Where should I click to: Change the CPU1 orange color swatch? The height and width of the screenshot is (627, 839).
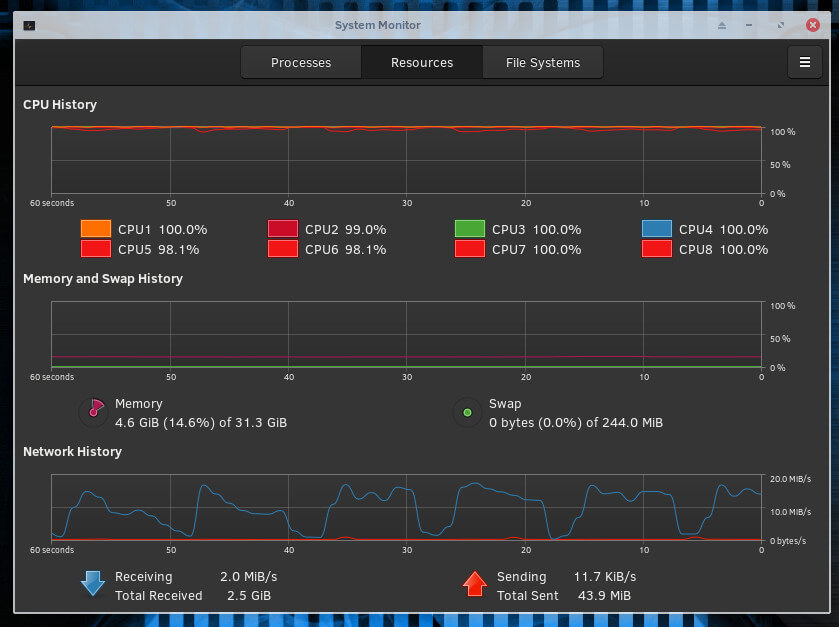[96, 228]
